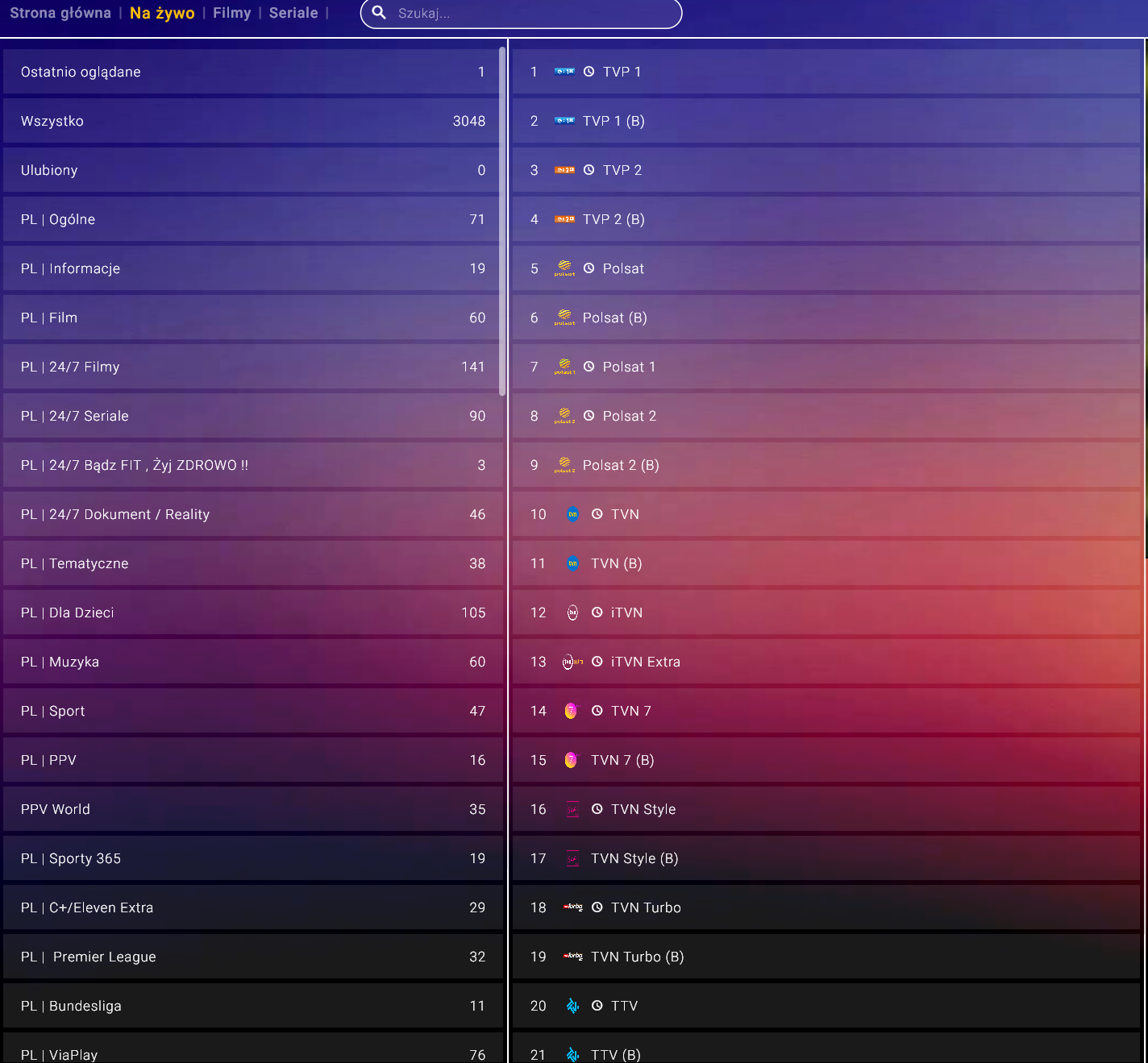Click the search magnifier icon
The width and height of the screenshot is (1148, 1063).
[x=379, y=13]
